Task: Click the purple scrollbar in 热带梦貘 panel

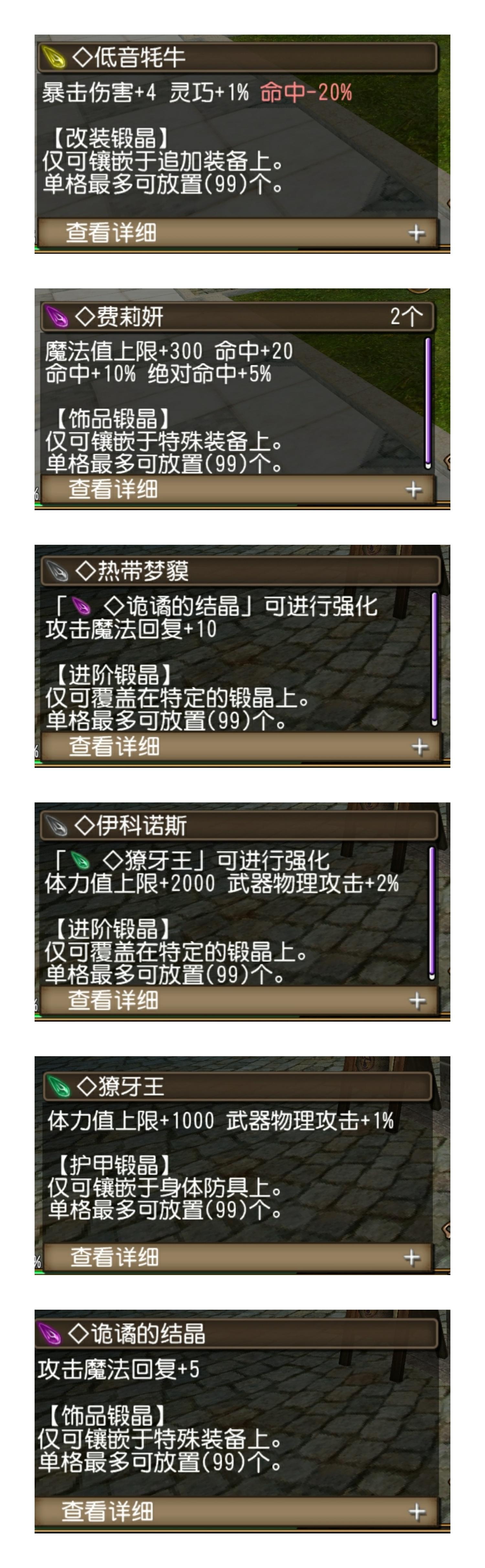Action: coord(434,659)
